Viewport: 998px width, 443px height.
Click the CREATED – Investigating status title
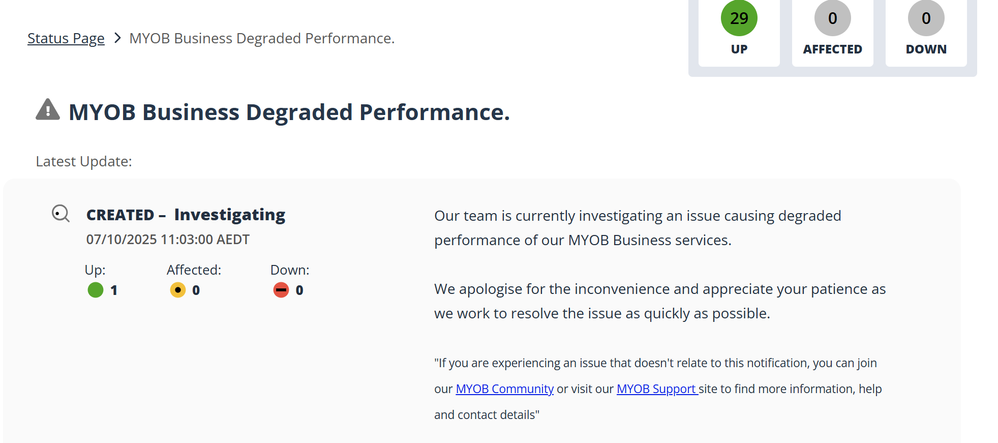click(186, 215)
